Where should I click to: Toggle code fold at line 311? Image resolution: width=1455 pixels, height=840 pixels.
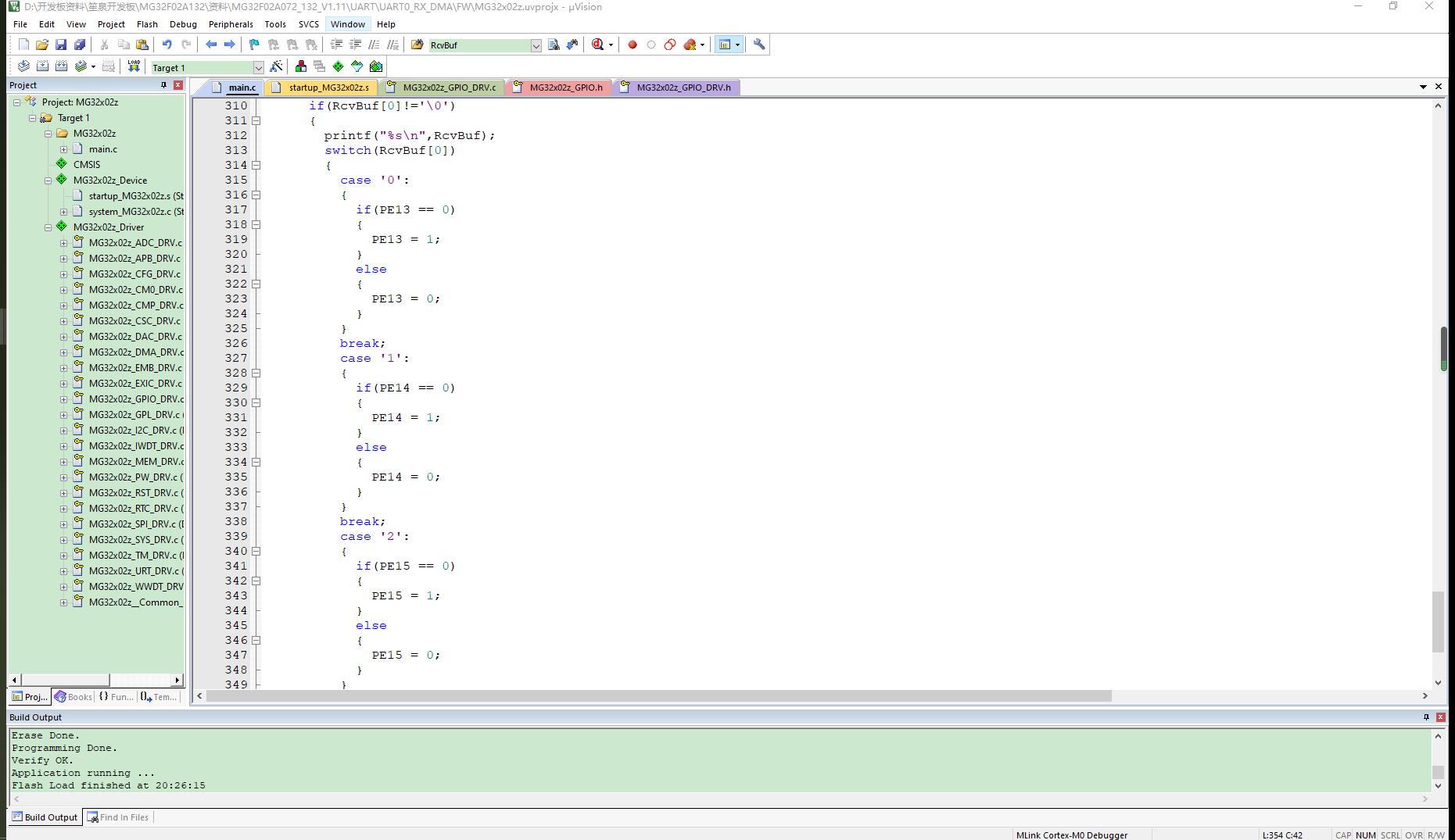coord(256,120)
